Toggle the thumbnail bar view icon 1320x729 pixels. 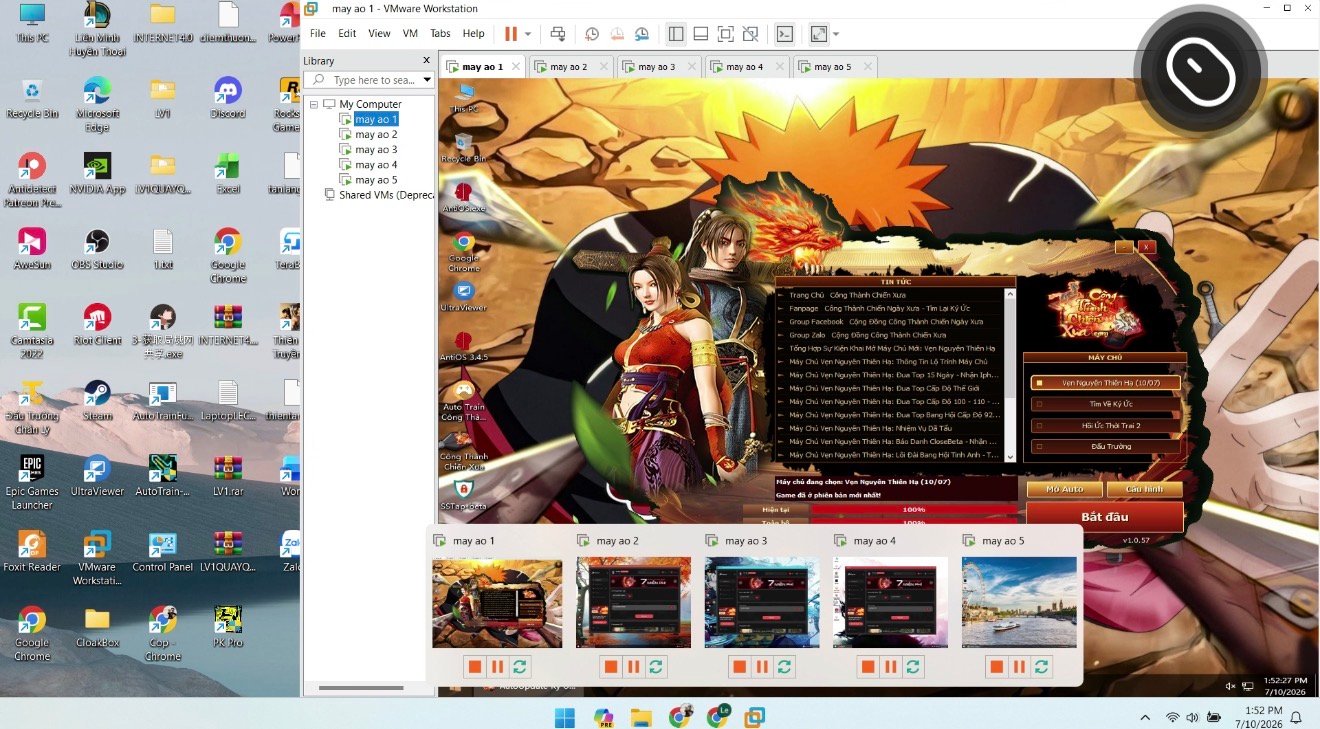tap(701, 33)
